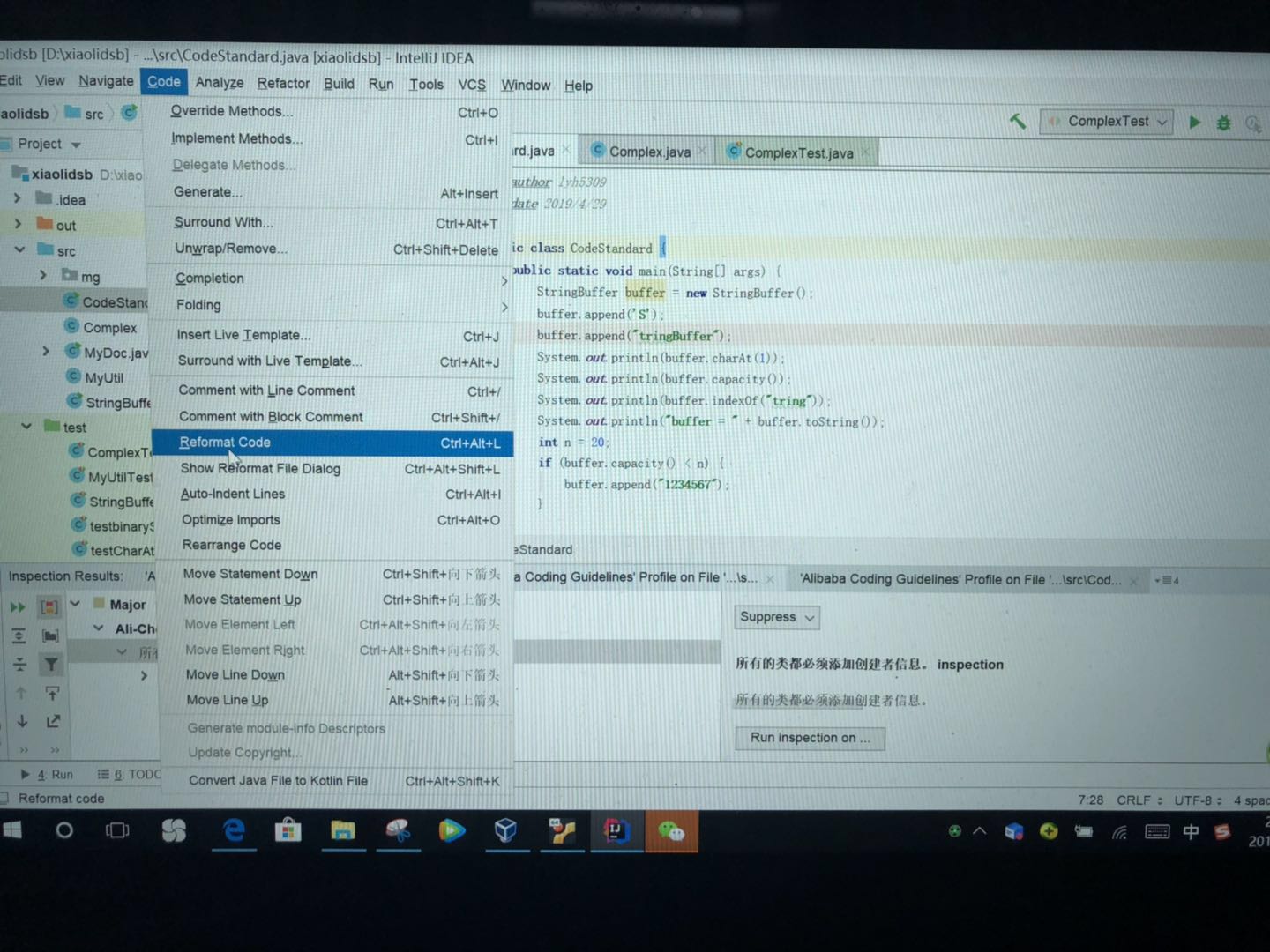The width and height of the screenshot is (1270, 952).
Task: Go to next problem with down arrow
Action: pyautogui.click(x=22, y=720)
